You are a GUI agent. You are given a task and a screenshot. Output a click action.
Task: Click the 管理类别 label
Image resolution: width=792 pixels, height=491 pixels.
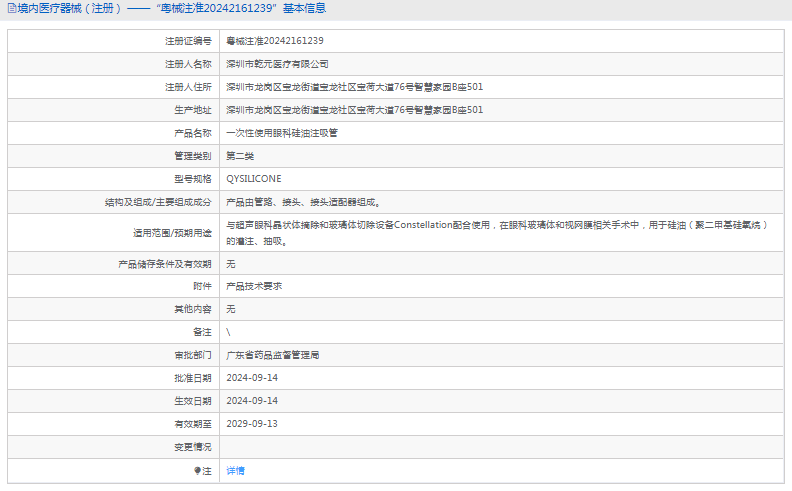(193, 156)
